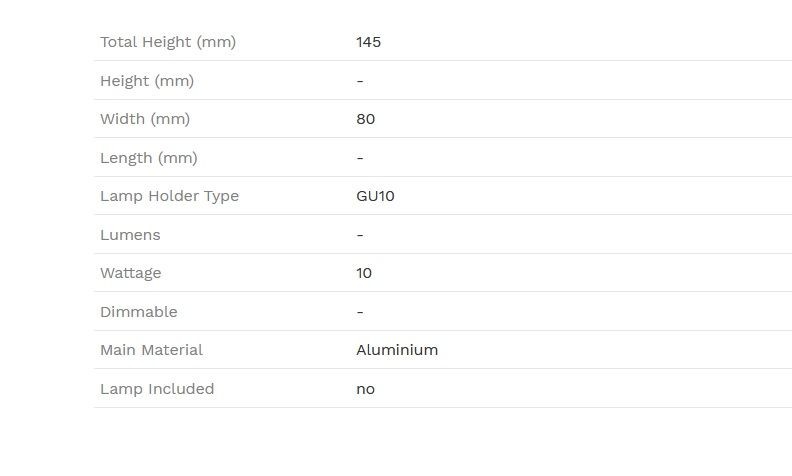Viewport: 792px width, 476px height.
Task: Click the Wattage label
Action: [x=130, y=273]
